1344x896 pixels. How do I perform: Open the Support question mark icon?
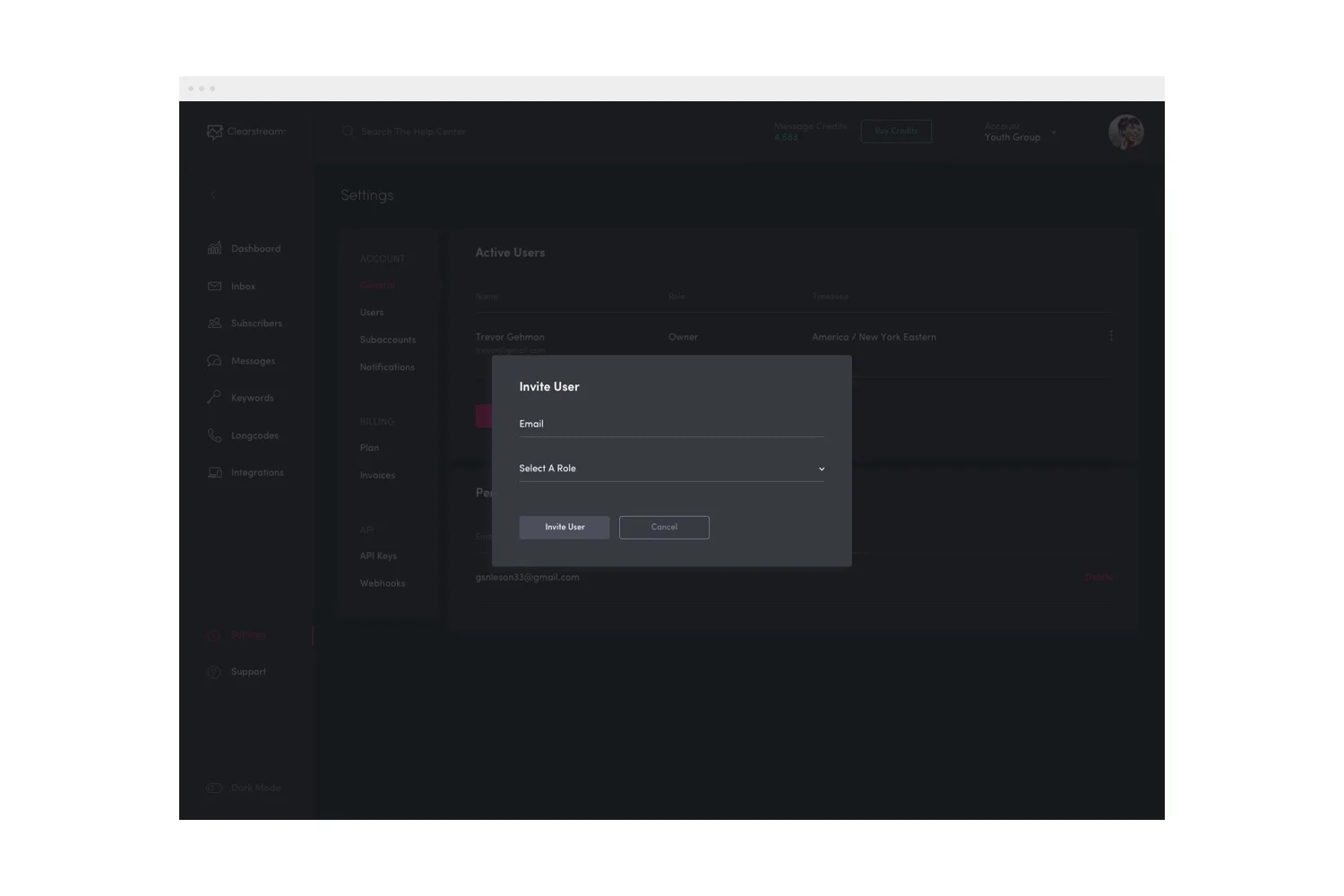214,672
